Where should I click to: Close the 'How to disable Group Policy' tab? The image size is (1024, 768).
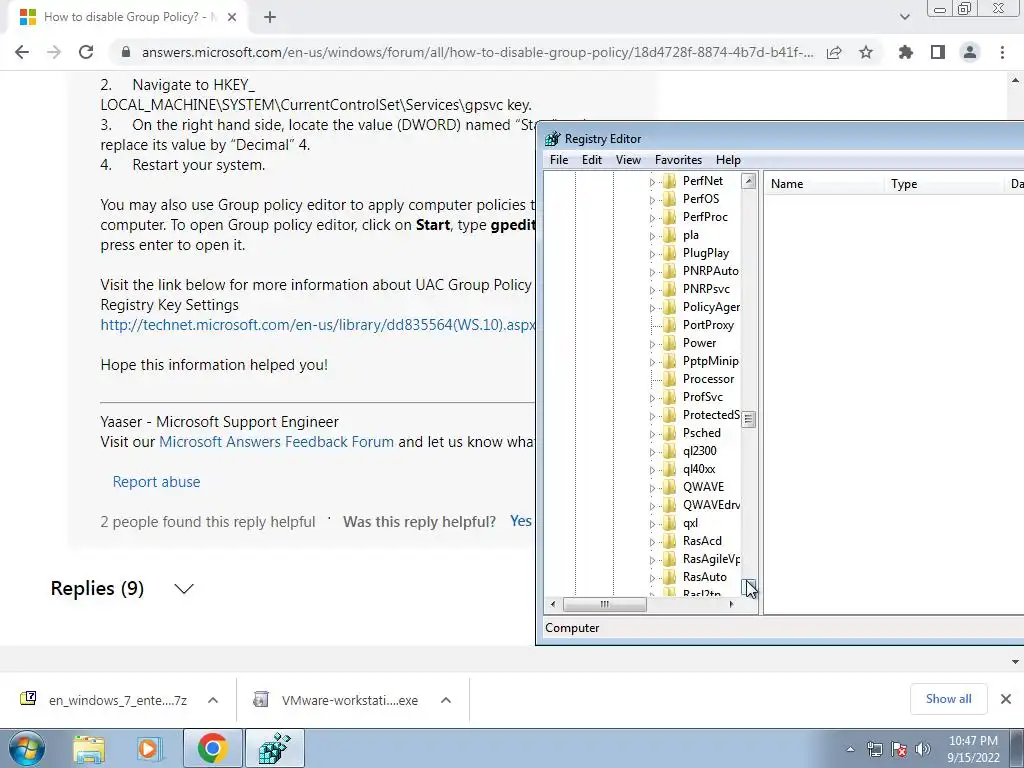click(x=232, y=17)
